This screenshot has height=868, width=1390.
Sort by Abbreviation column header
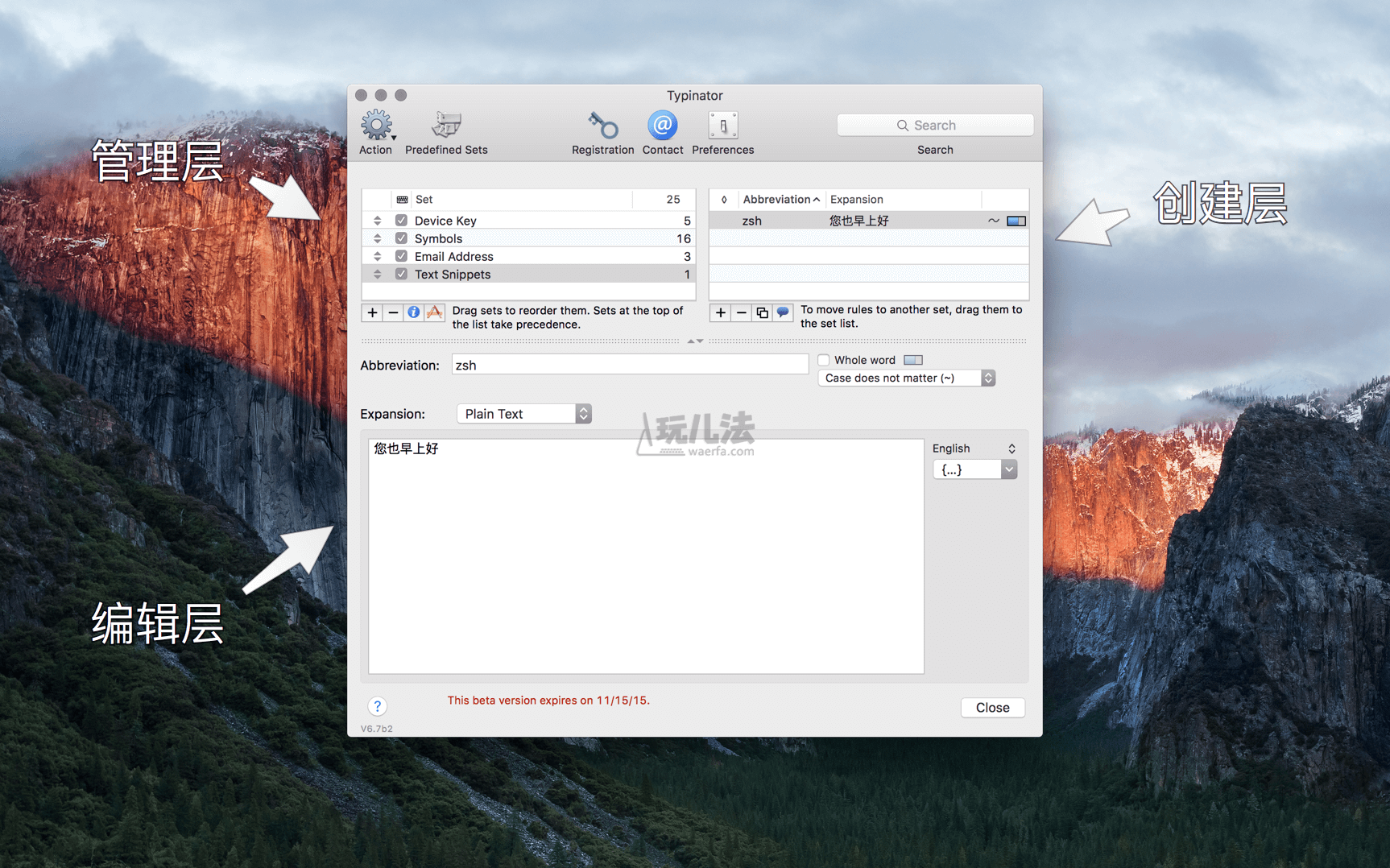[781, 199]
